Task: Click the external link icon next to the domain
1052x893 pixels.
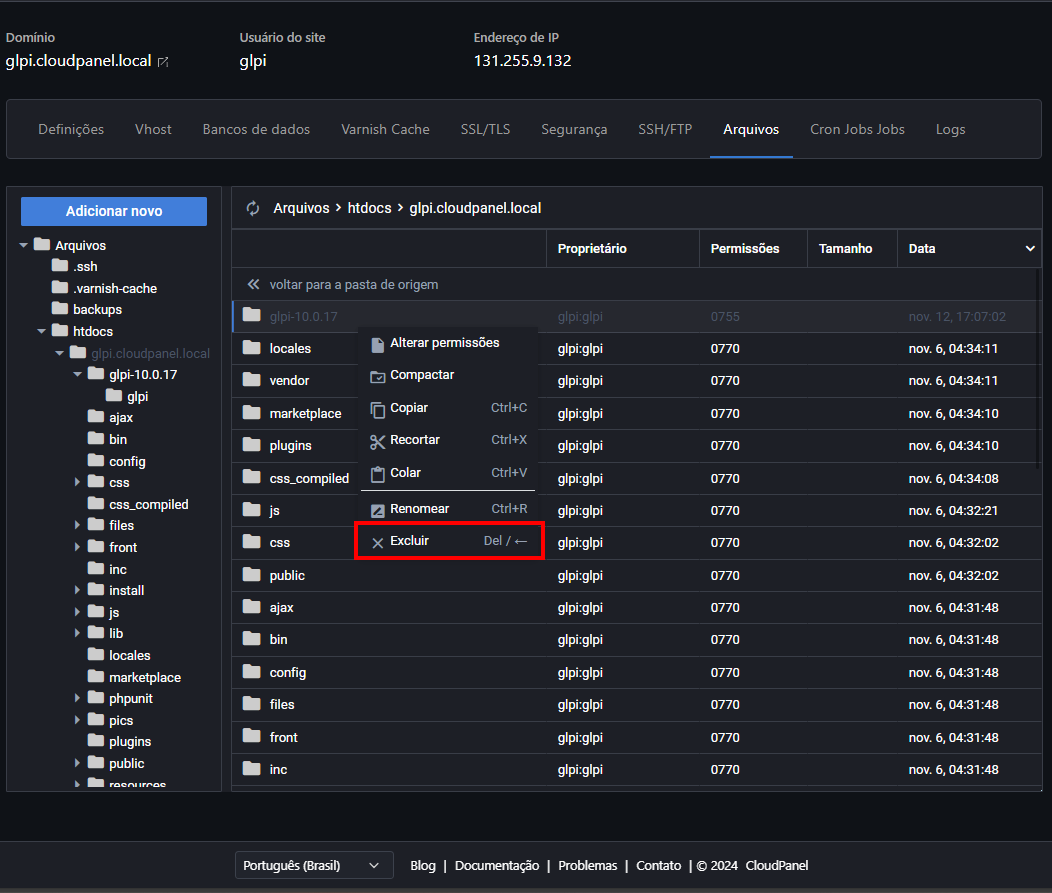Action: click(163, 62)
